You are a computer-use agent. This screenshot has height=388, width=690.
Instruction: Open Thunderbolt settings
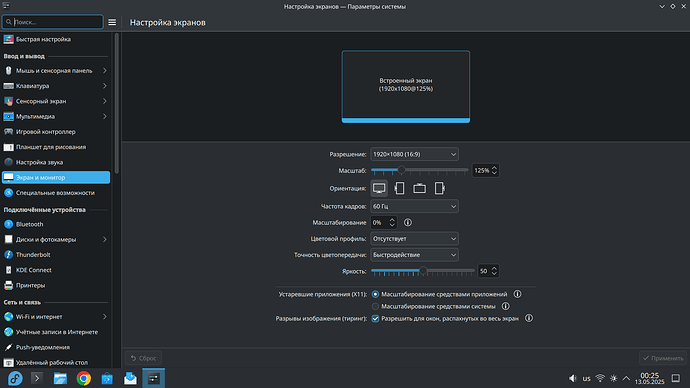56,255
